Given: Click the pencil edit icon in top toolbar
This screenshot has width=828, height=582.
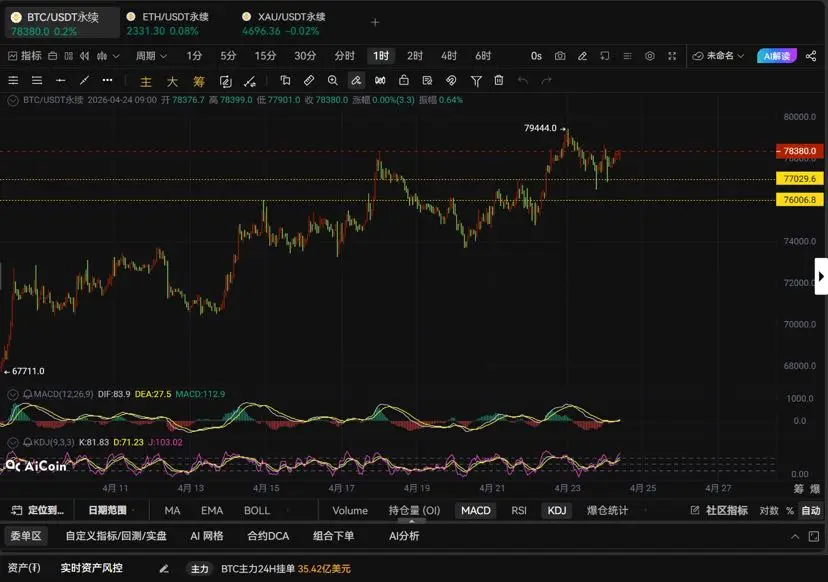Looking at the screenshot, I should point(582,55).
